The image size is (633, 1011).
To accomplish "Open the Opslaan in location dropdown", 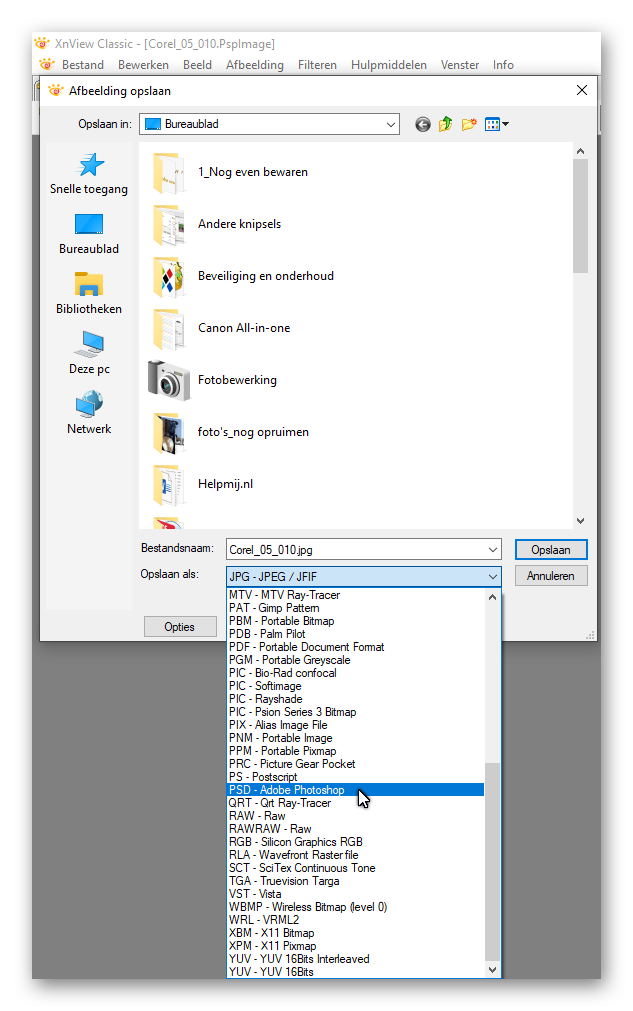I will pos(391,124).
